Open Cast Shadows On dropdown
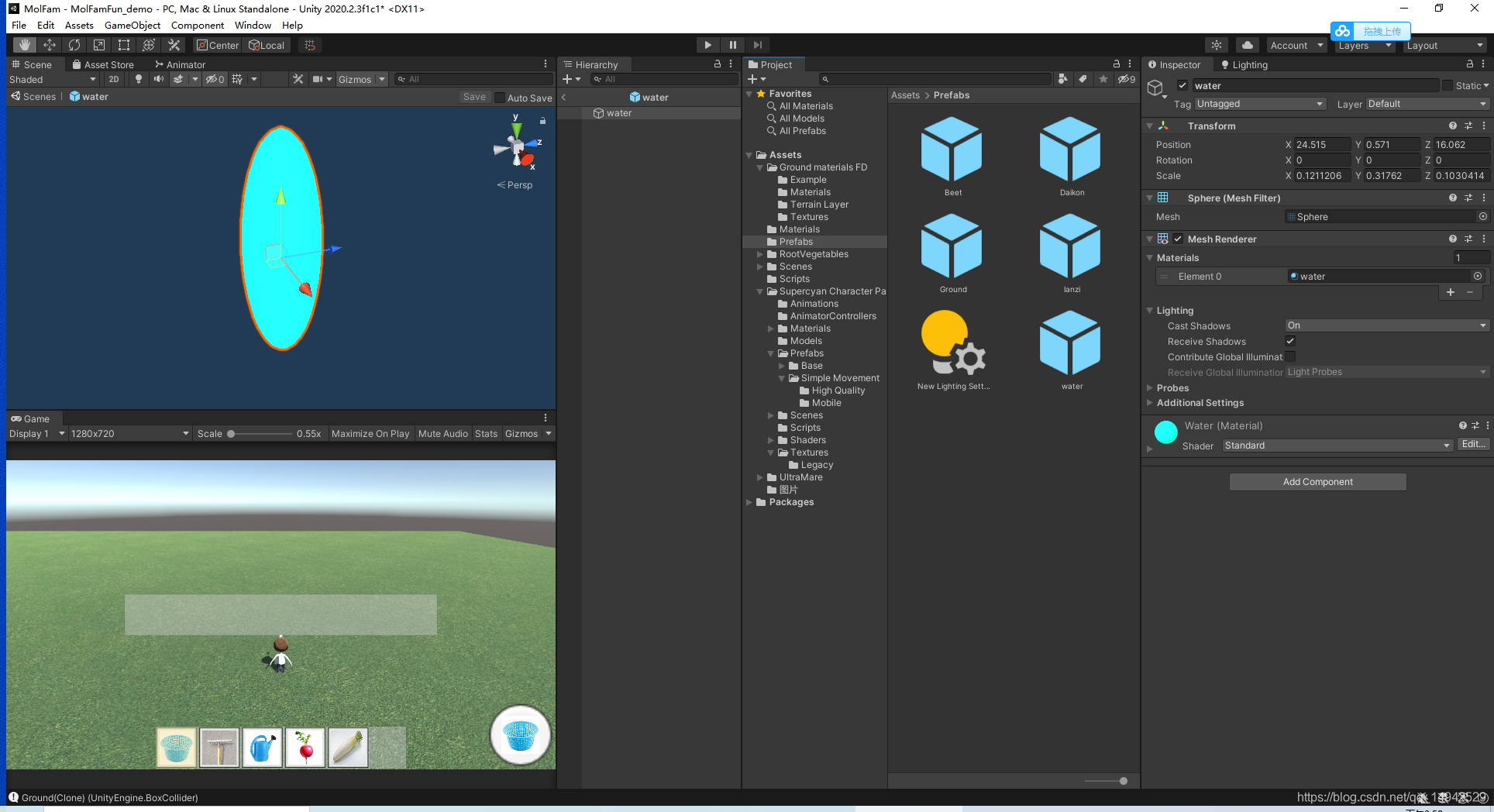Viewport: 1494px width, 812px height. [1387, 325]
